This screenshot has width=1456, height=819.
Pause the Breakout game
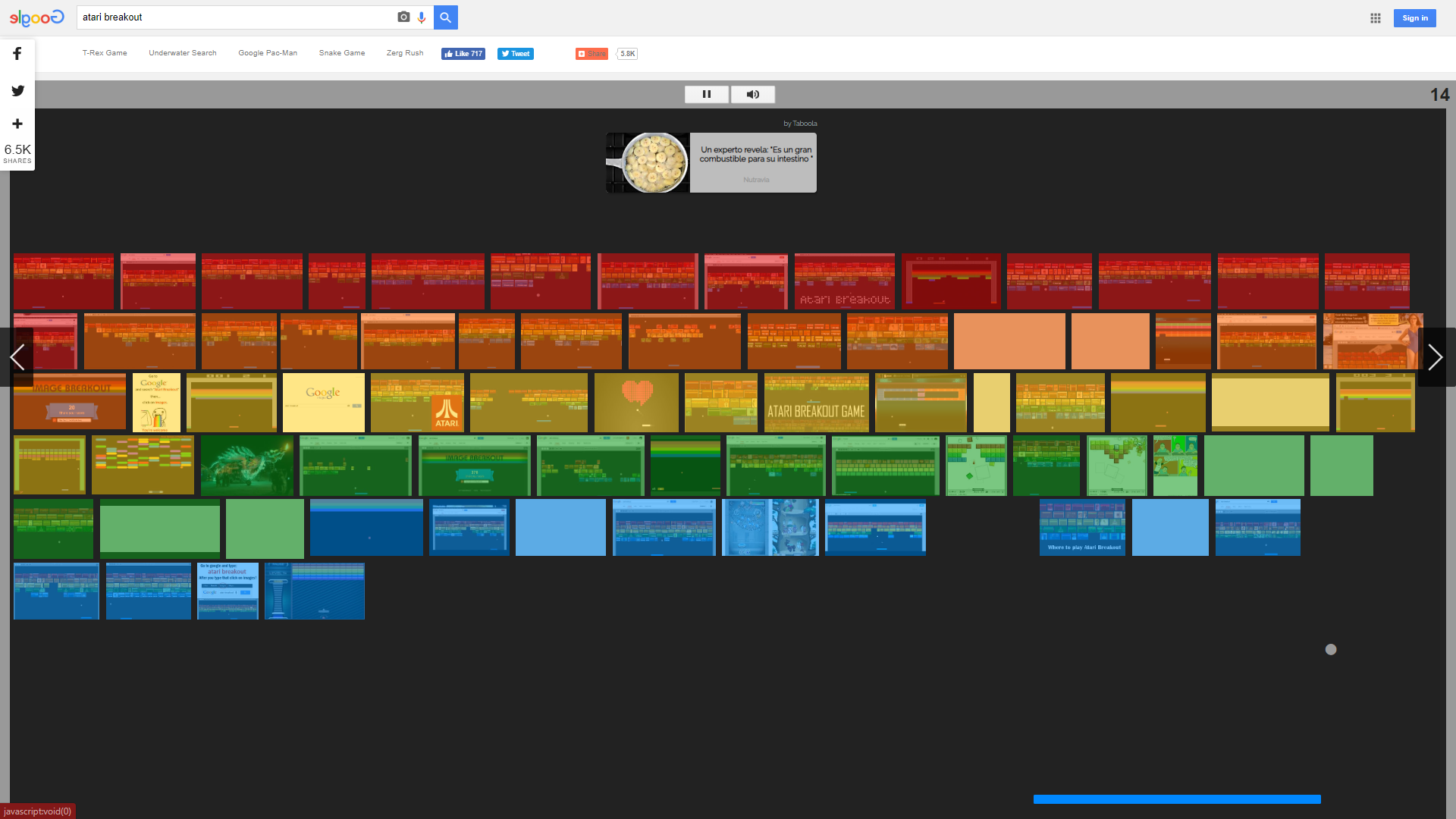(x=706, y=94)
